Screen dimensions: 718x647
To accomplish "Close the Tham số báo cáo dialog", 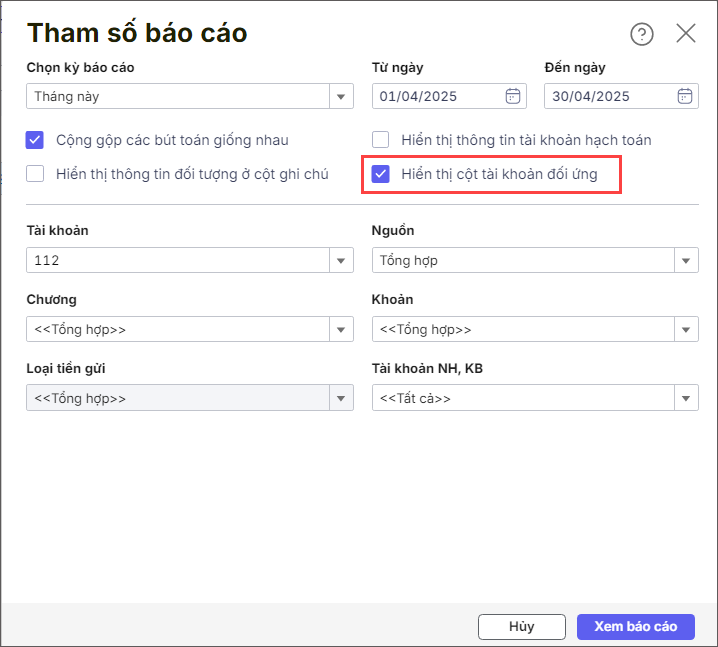I will tap(685, 33).
